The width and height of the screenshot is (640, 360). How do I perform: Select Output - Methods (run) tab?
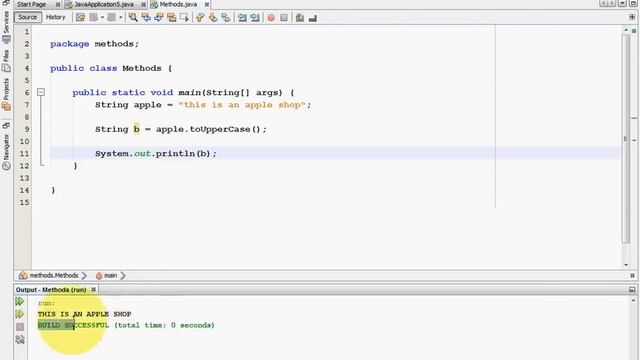51,290
